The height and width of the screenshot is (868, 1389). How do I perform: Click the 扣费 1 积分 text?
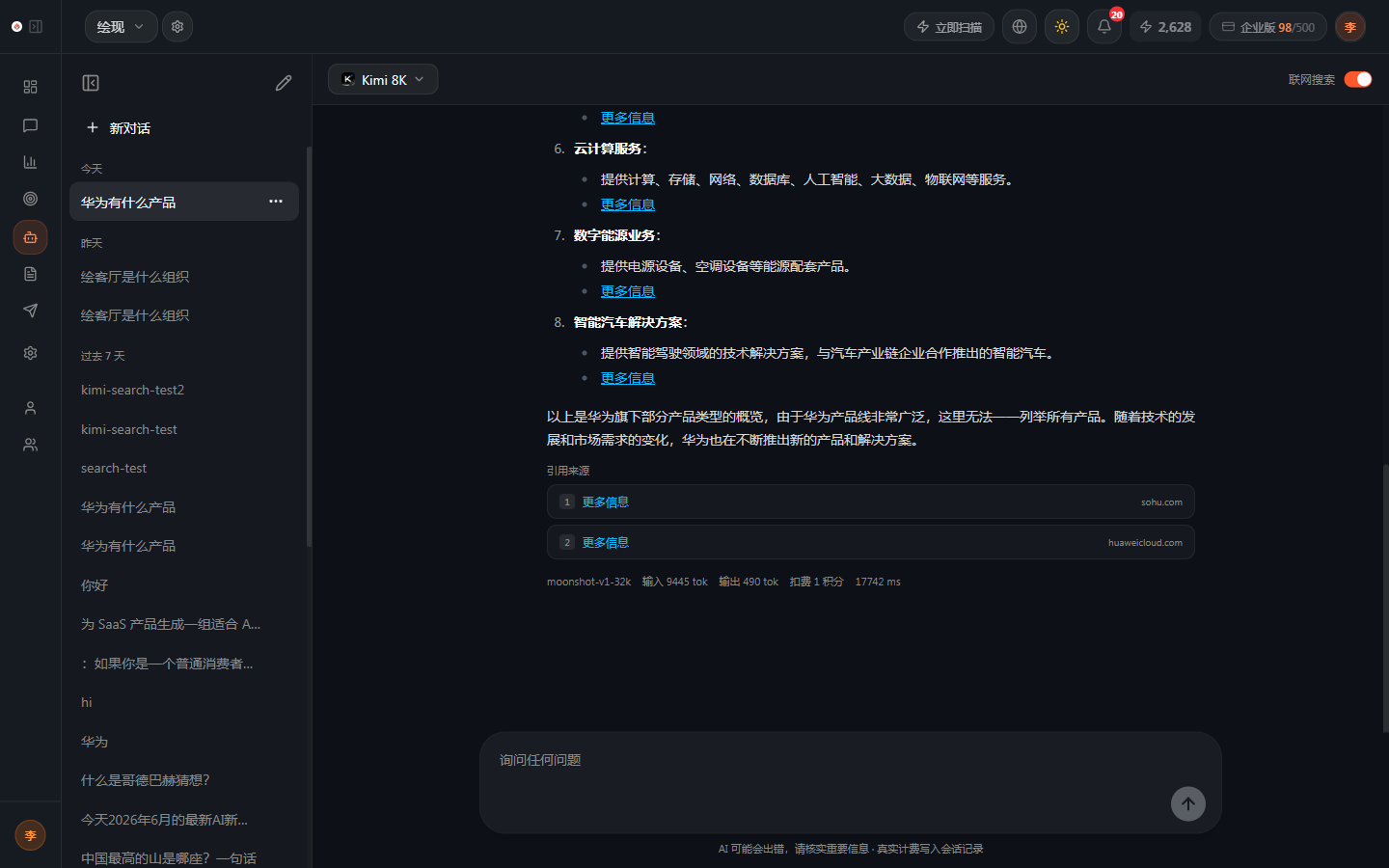[816, 582]
